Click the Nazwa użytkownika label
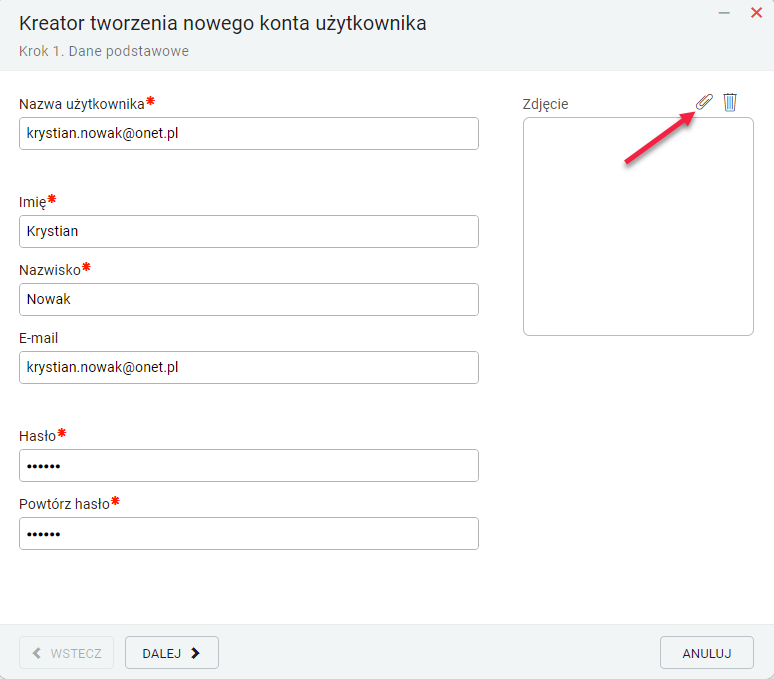Image resolution: width=774 pixels, height=679 pixels. coord(82,104)
